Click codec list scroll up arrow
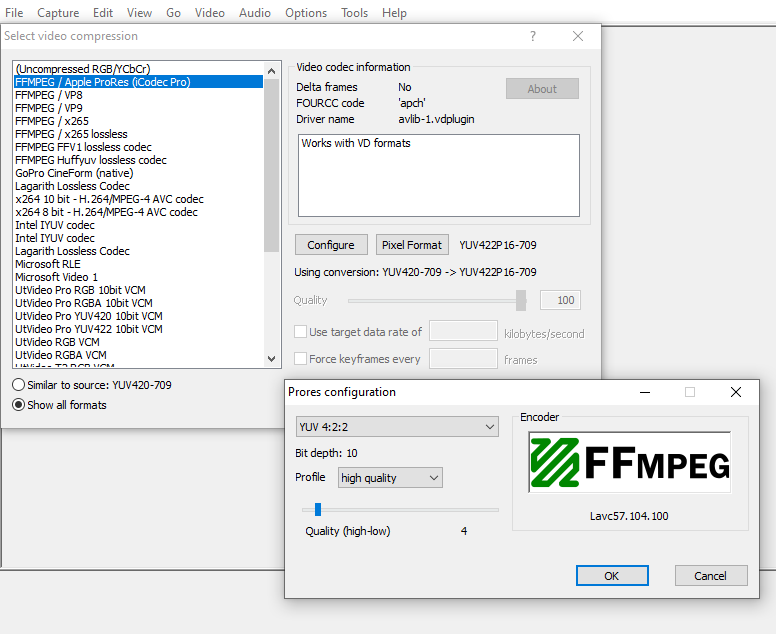The image size is (776, 634). (271, 71)
